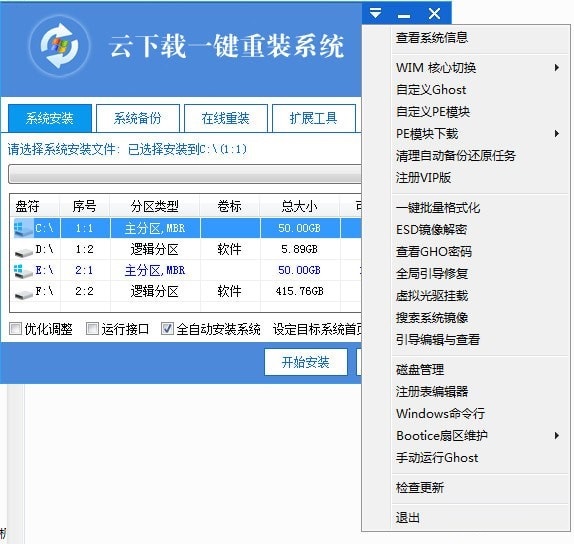Click the 已选择安装到C:\(1:1) status text
This screenshot has height=544, width=574.
pyautogui.click(x=187, y=149)
